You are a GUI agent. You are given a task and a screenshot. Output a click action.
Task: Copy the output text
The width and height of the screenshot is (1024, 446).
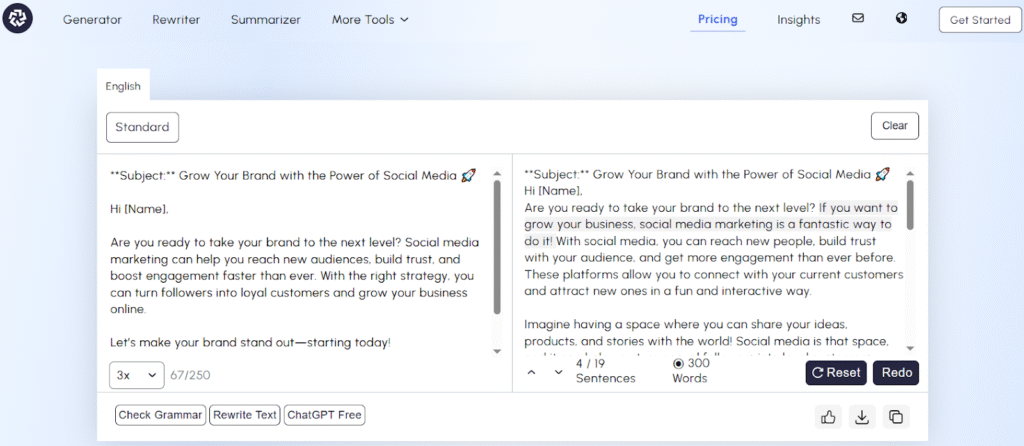895,417
